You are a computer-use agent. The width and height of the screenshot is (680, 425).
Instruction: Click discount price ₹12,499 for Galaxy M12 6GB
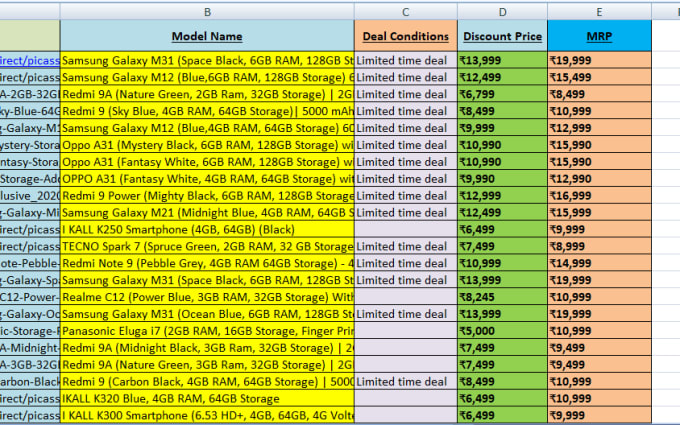coord(502,77)
